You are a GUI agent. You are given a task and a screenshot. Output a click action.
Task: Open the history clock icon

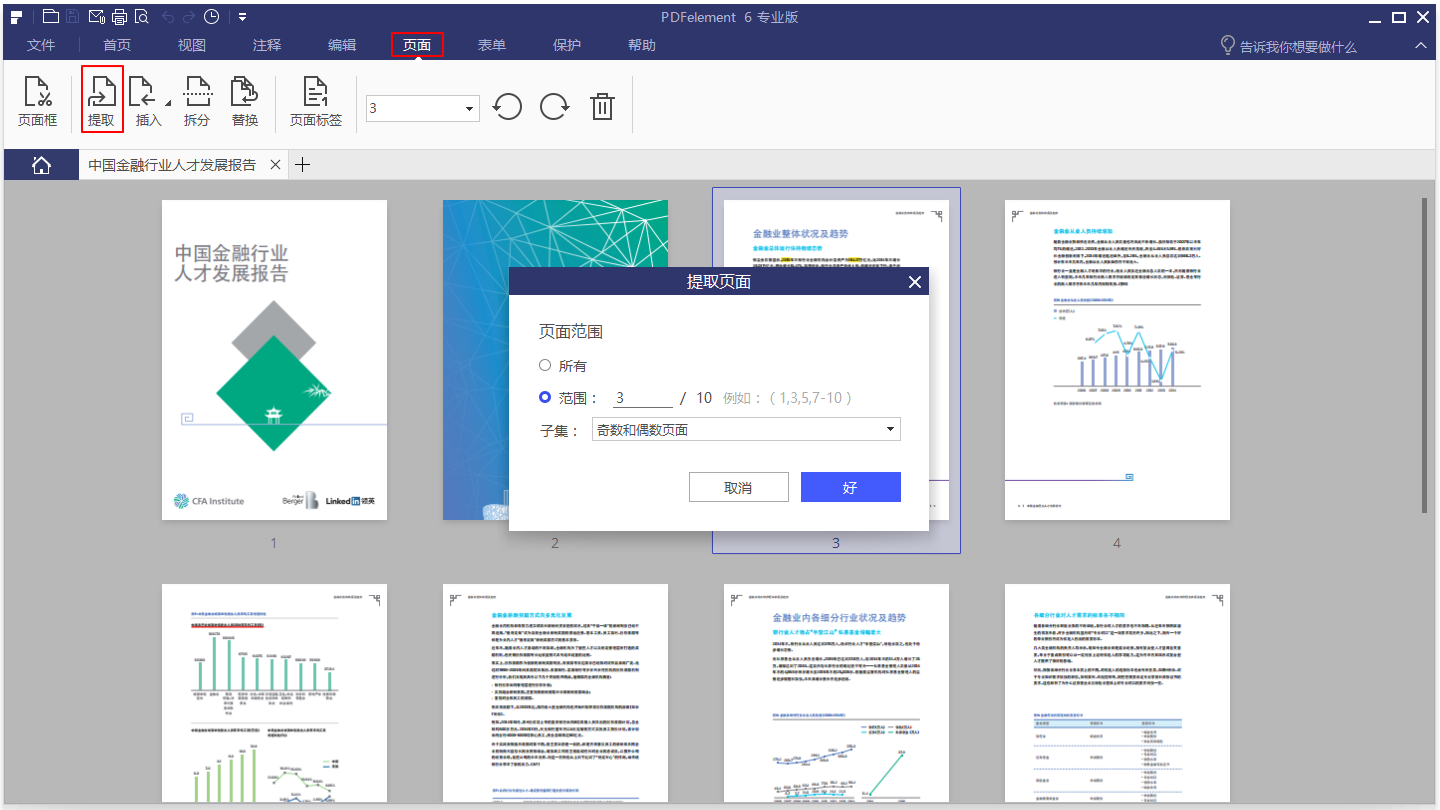[x=212, y=17]
